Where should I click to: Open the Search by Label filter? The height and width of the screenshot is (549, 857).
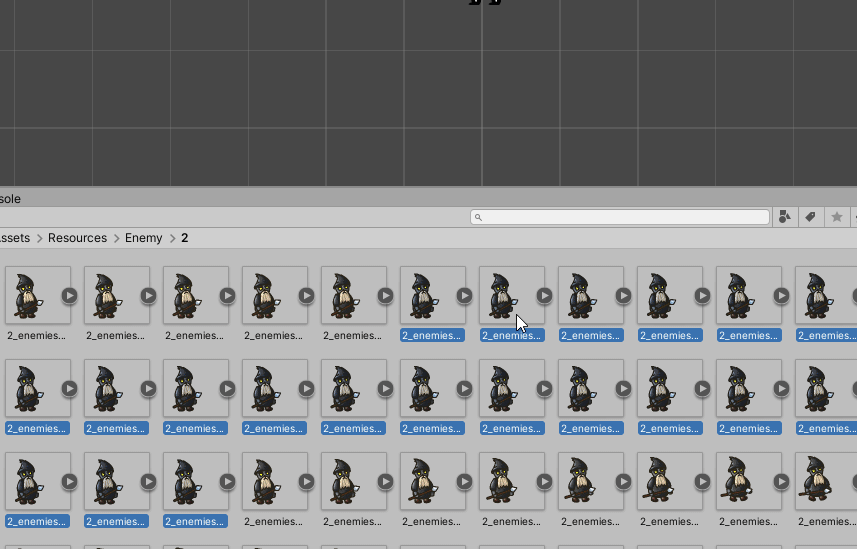[x=811, y=217]
